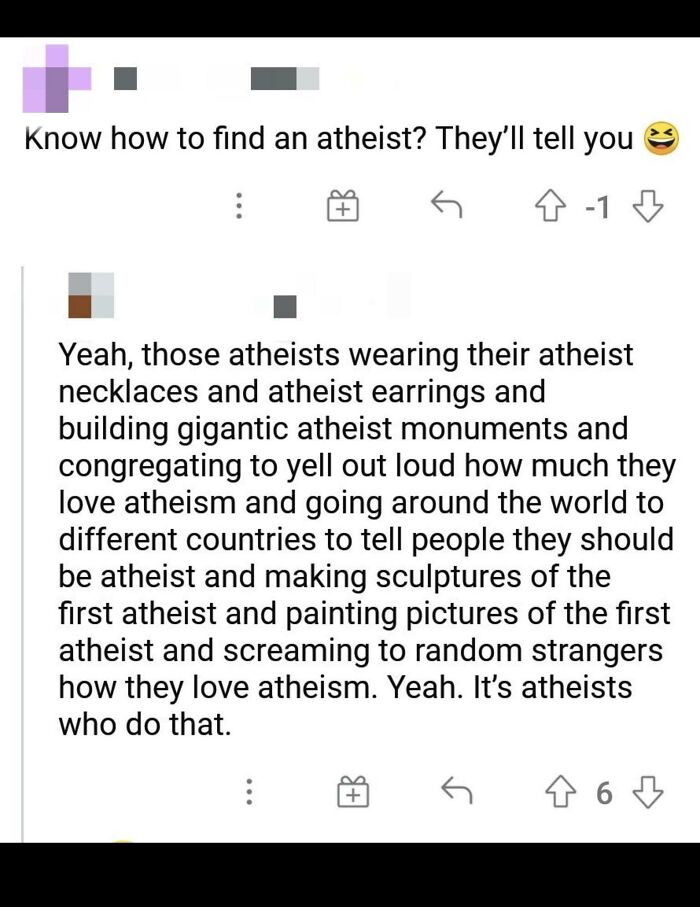Click the reply arrow on the joke comment
The image size is (700, 907).
447,205
